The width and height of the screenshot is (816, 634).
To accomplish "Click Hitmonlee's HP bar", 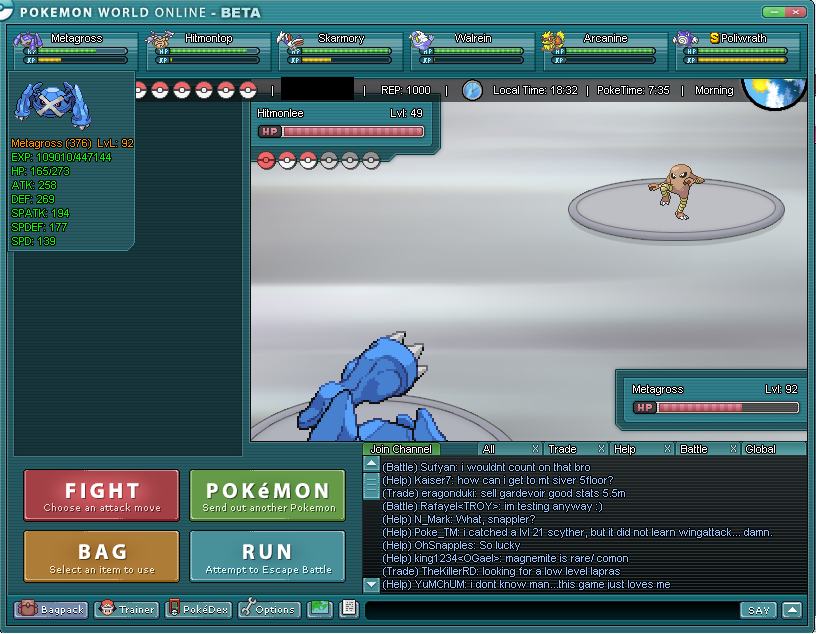I will [x=341, y=132].
